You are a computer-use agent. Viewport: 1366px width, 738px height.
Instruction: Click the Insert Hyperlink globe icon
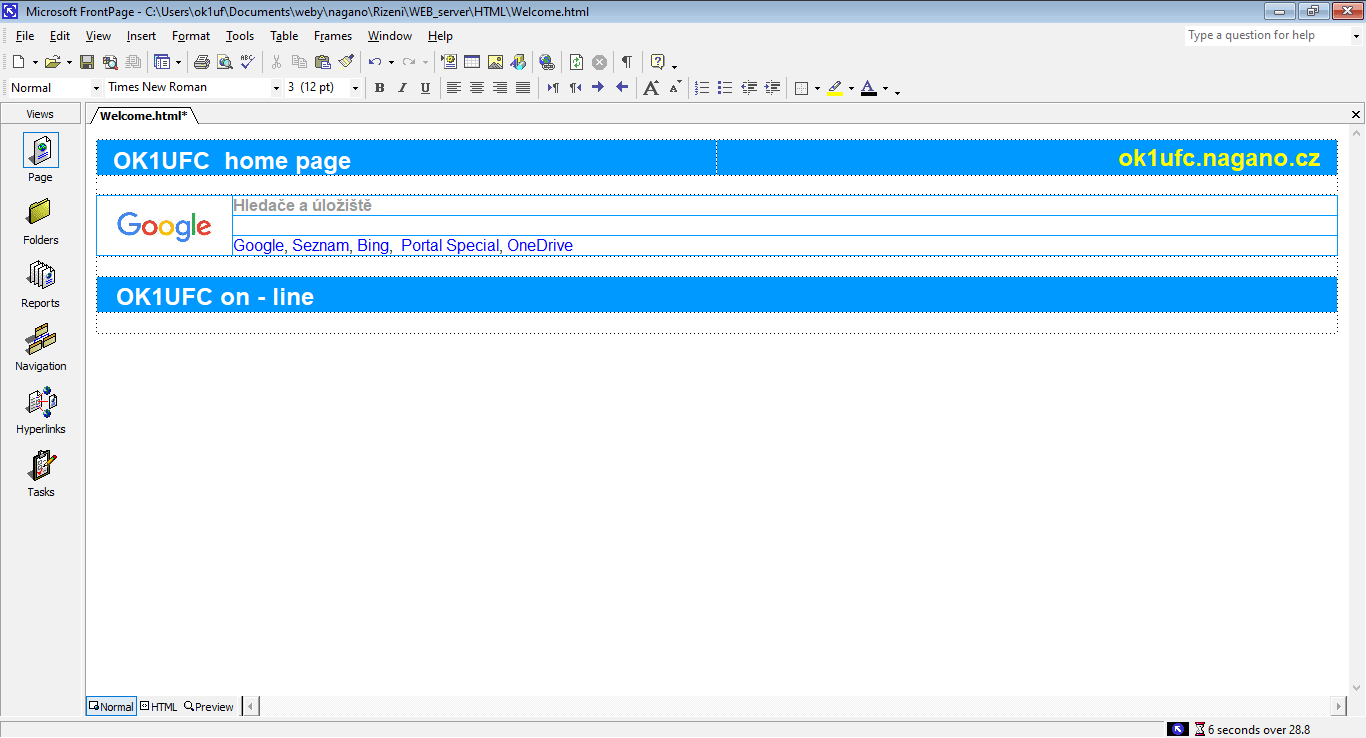coord(546,62)
